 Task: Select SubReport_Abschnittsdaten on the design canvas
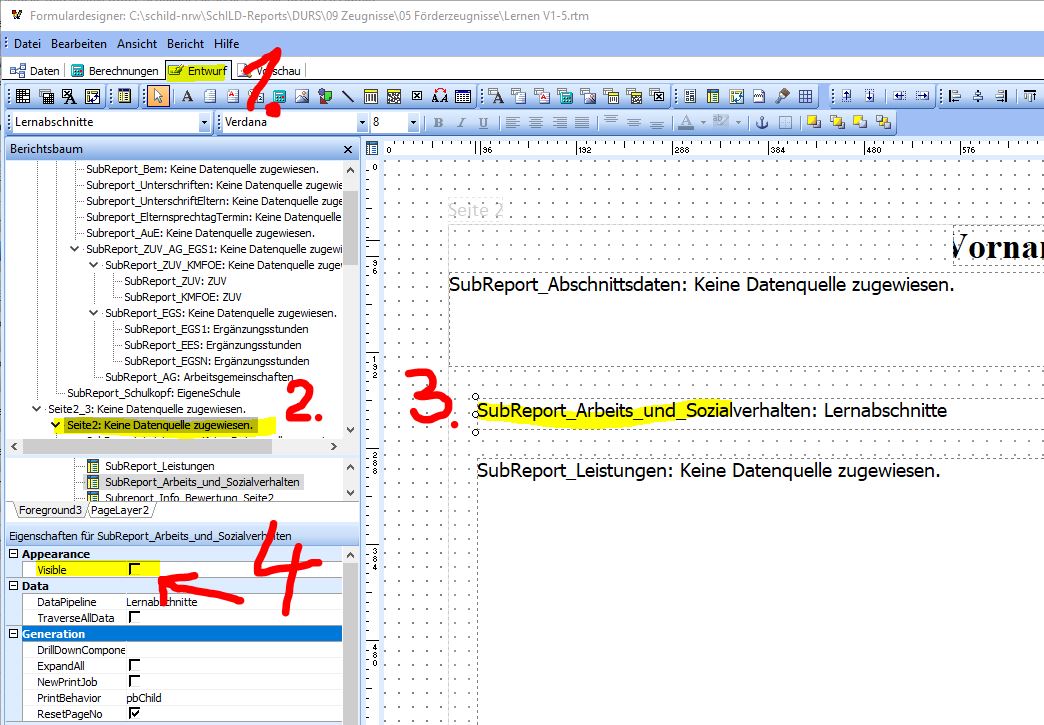point(701,285)
